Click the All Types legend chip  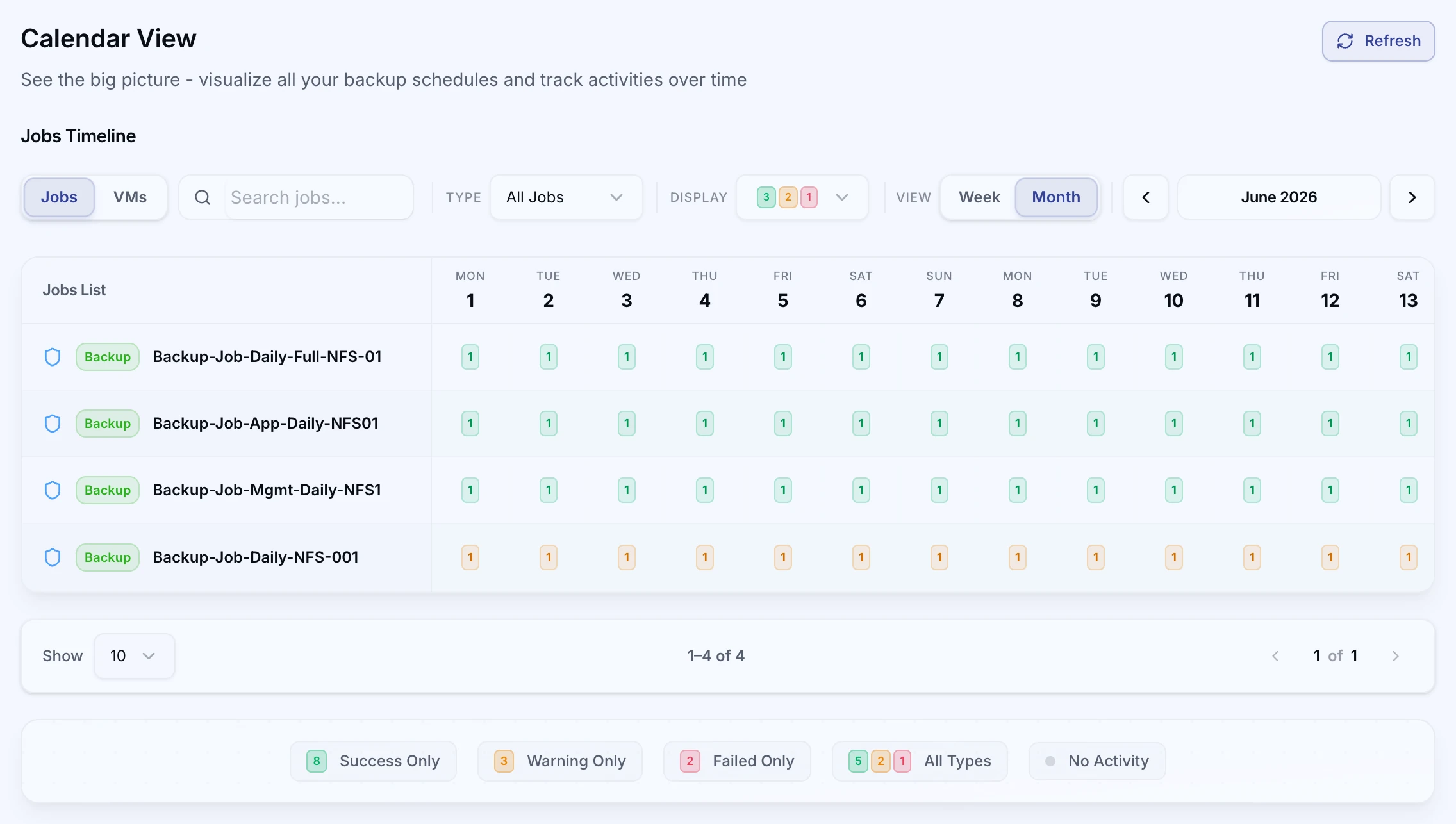(920, 761)
